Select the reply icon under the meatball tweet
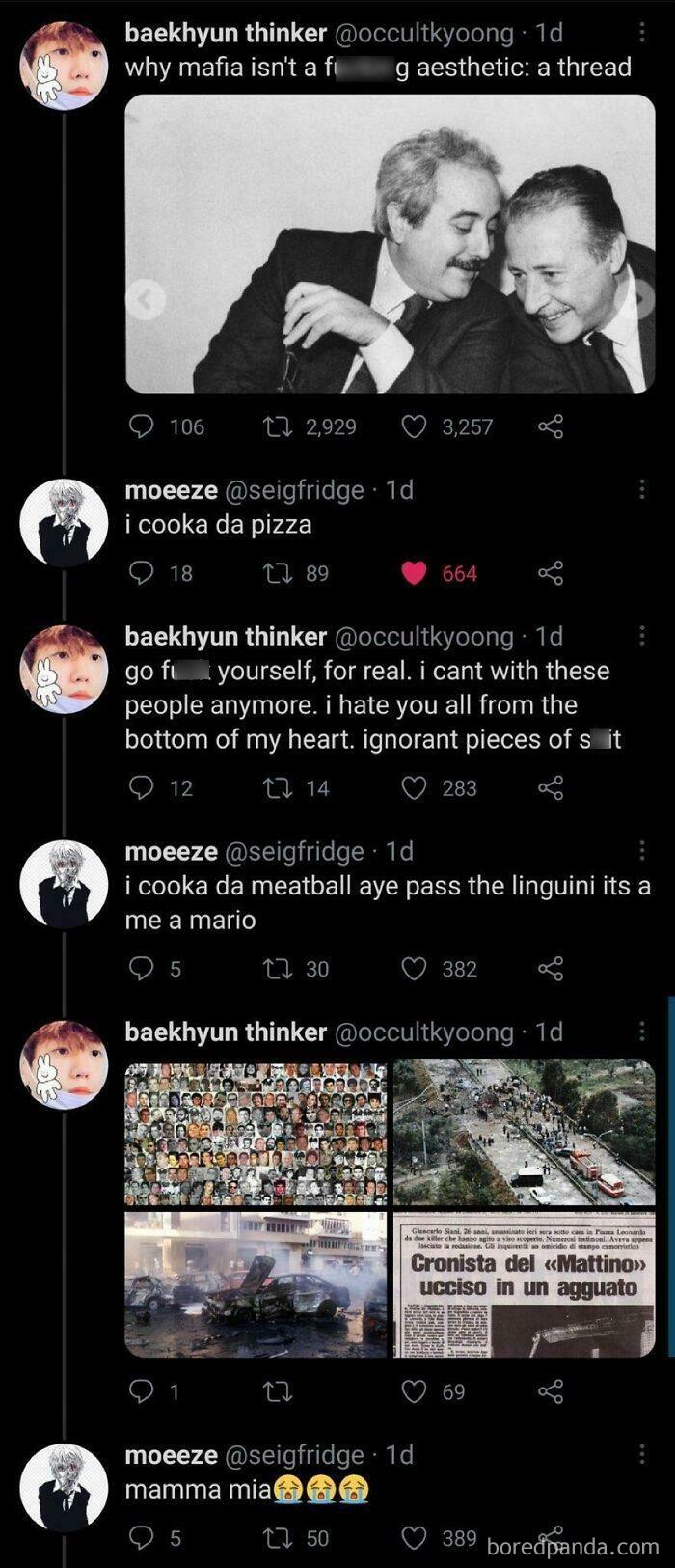675x1568 pixels. coord(143,970)
